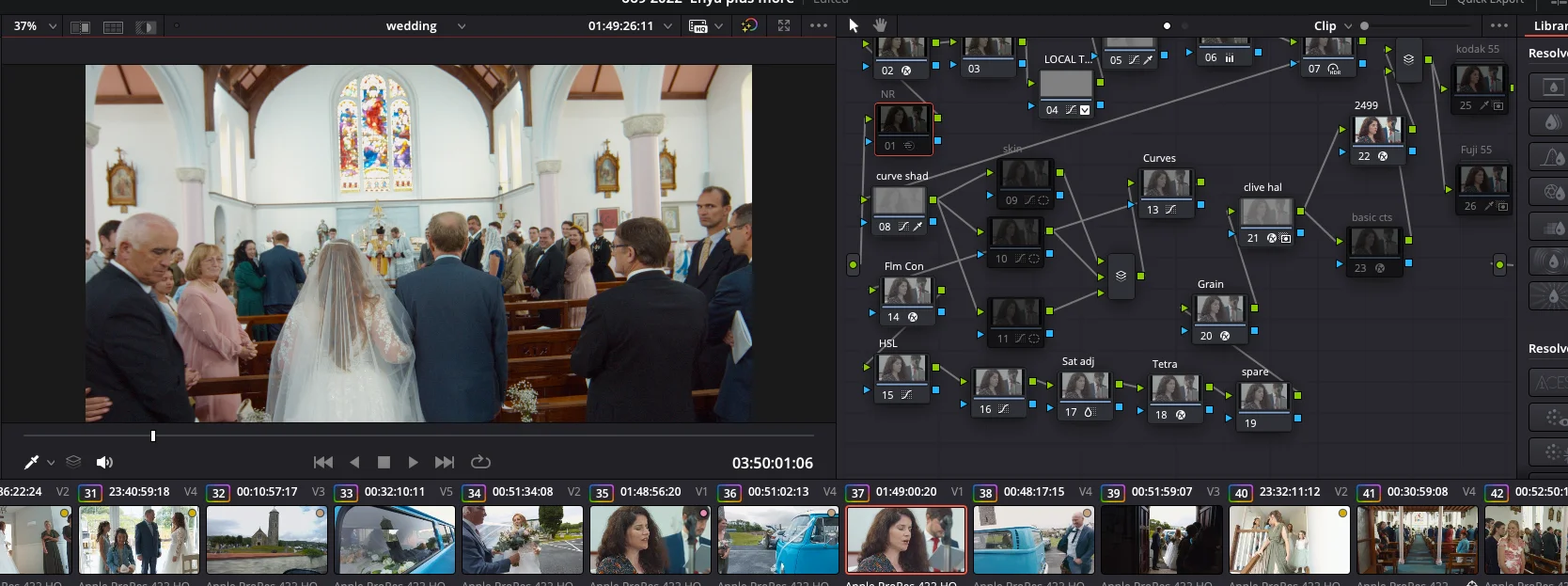Play the clip forward
The image size is (1568, 586).
(413, 462)
